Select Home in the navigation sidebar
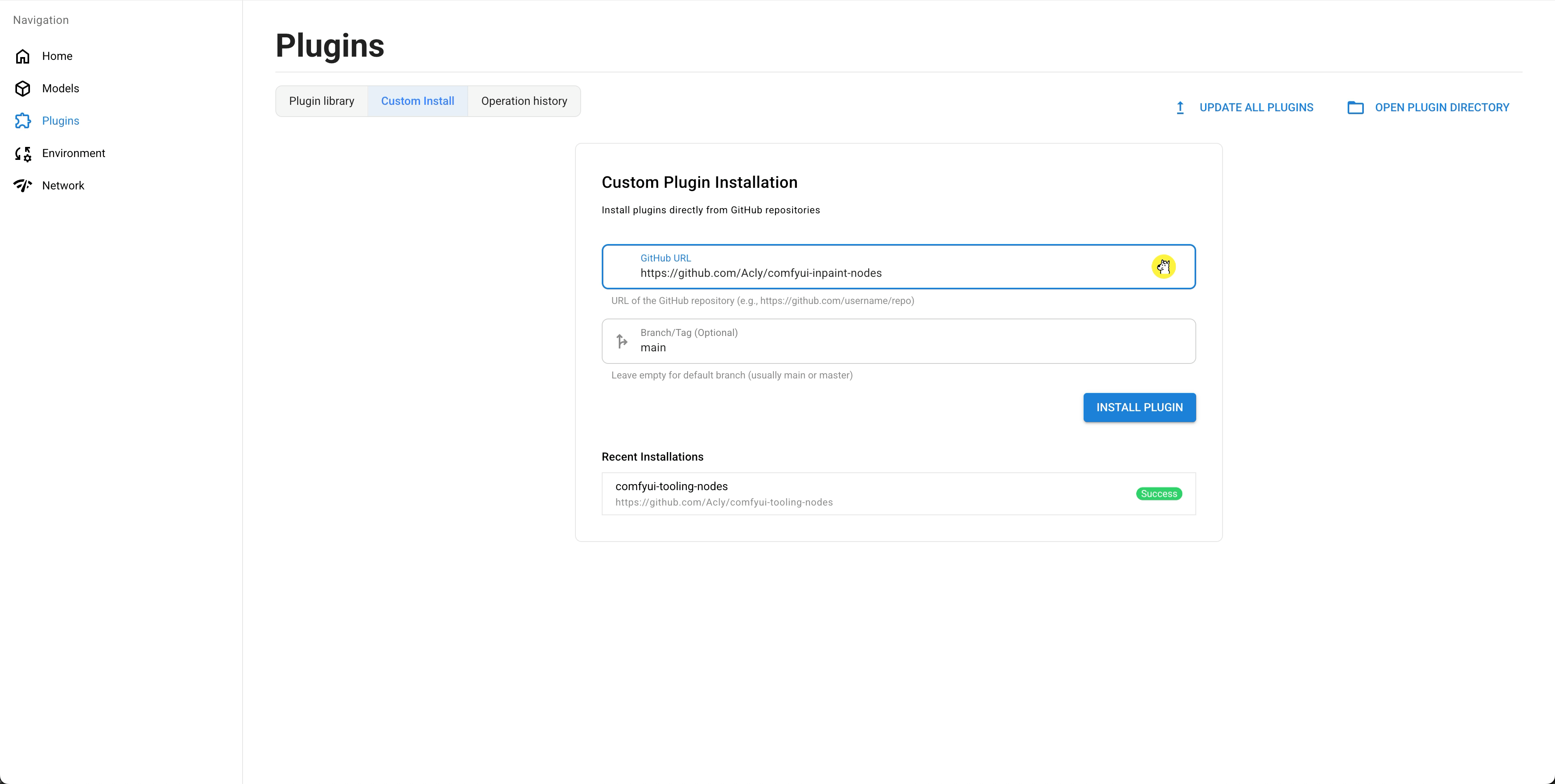This screenshot has width=1555, height=784. 58,55
